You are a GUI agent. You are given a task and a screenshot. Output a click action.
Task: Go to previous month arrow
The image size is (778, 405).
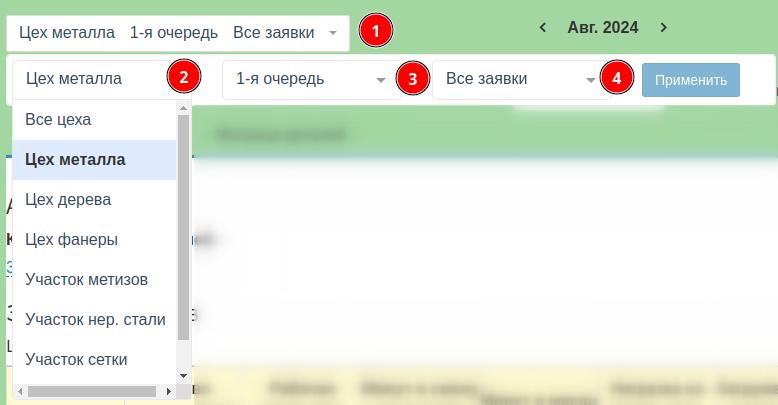pos(543,27)
